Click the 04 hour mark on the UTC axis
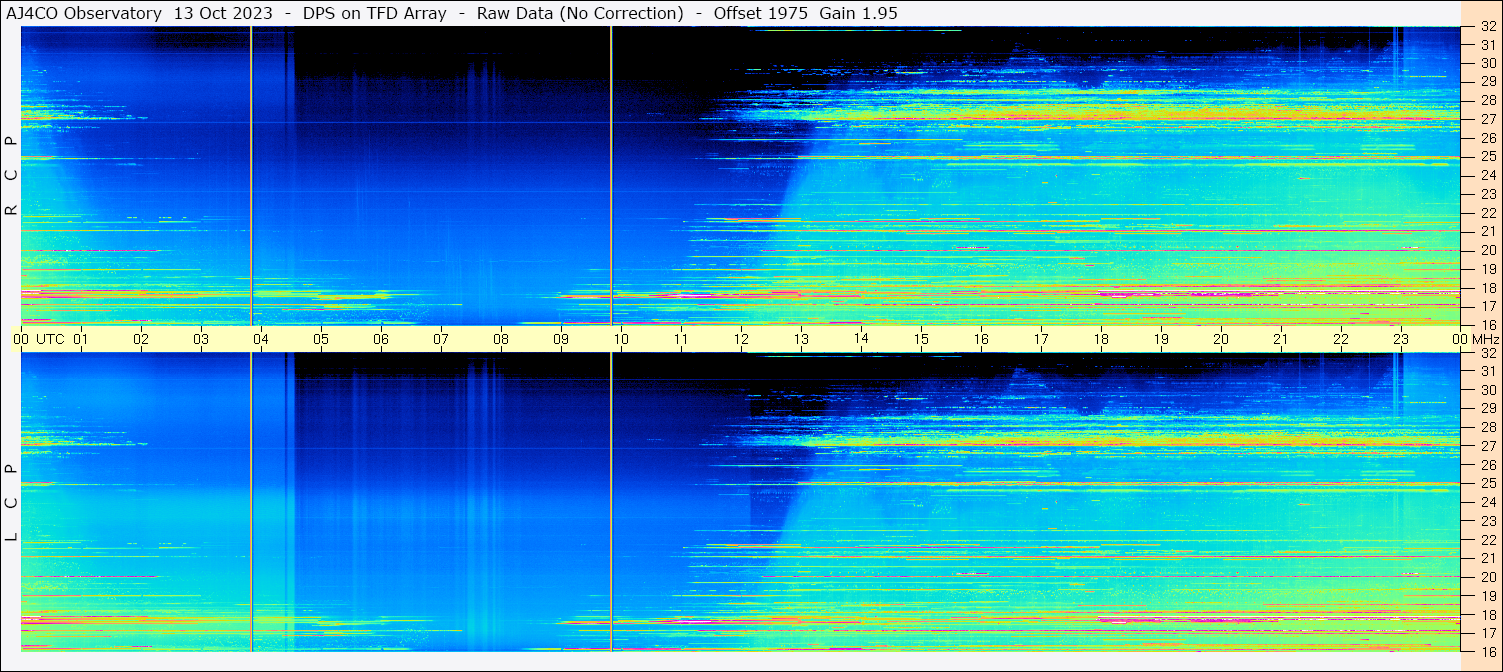 point(261,339)
